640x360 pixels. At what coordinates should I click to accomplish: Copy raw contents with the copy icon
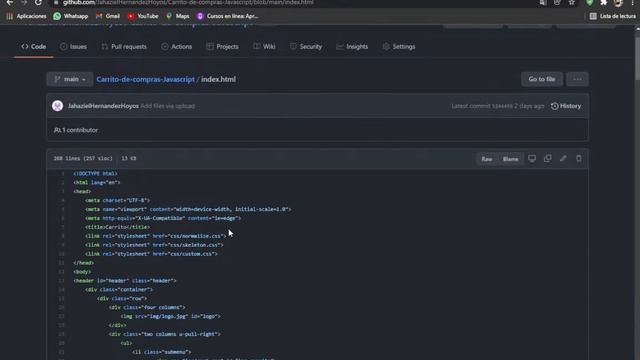point(547,158)
